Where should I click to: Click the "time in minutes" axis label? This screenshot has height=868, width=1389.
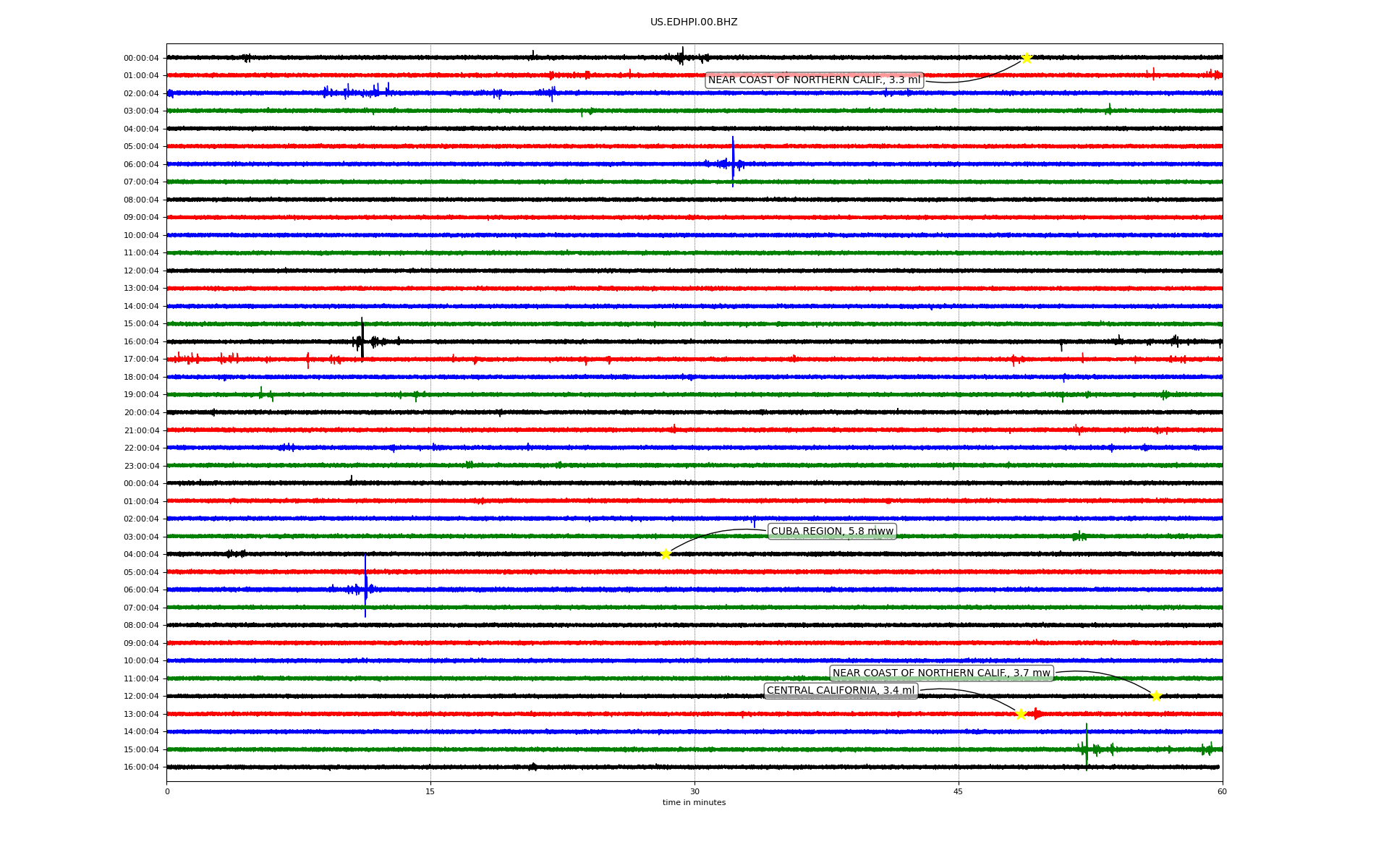[694, 802]
